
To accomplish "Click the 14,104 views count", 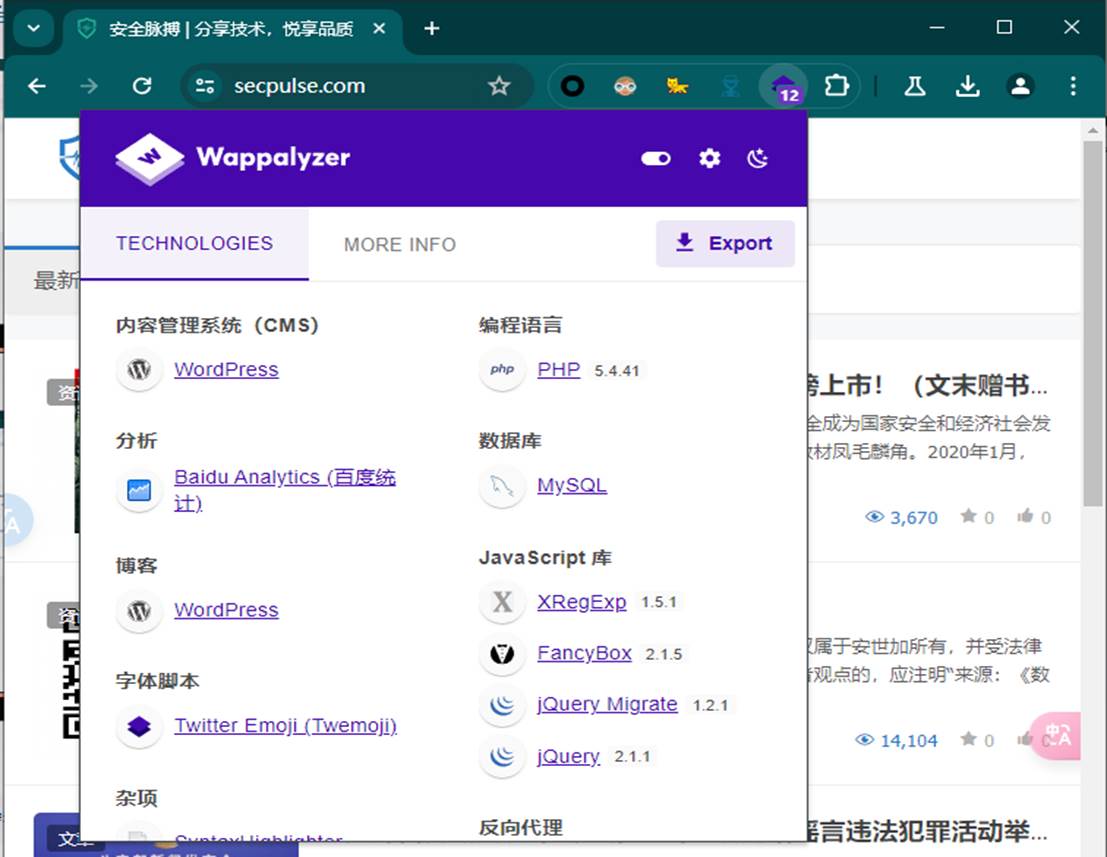I will (x=897, y=740).
